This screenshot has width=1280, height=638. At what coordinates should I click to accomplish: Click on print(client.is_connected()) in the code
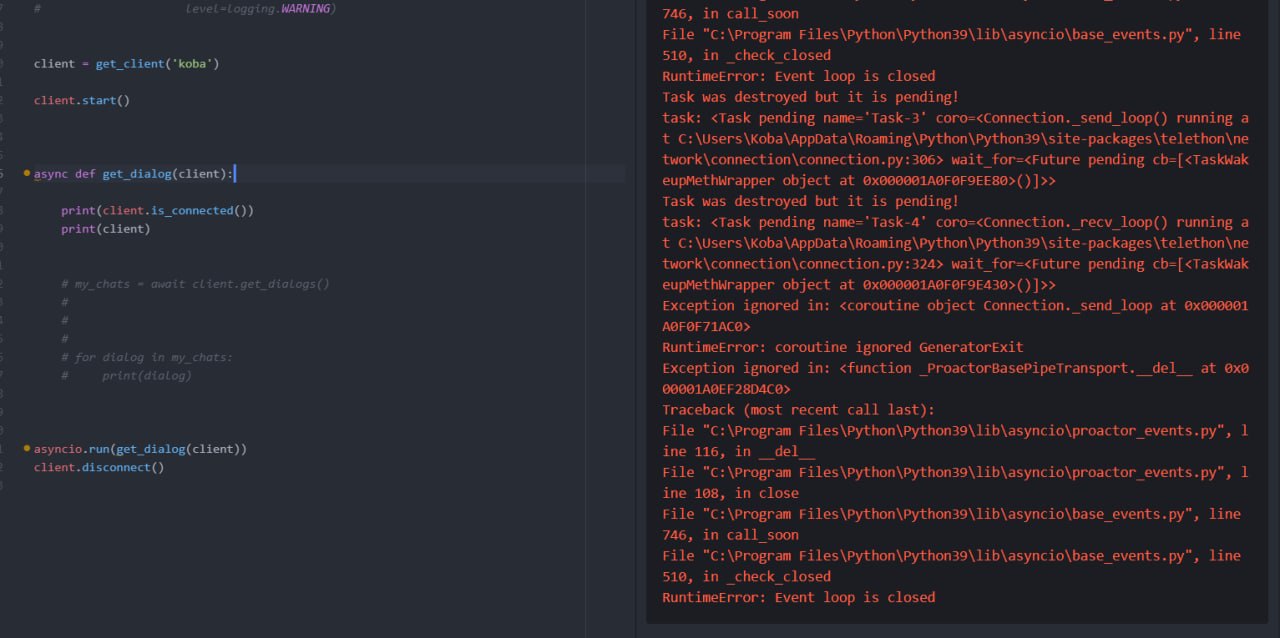coord(157,210)
